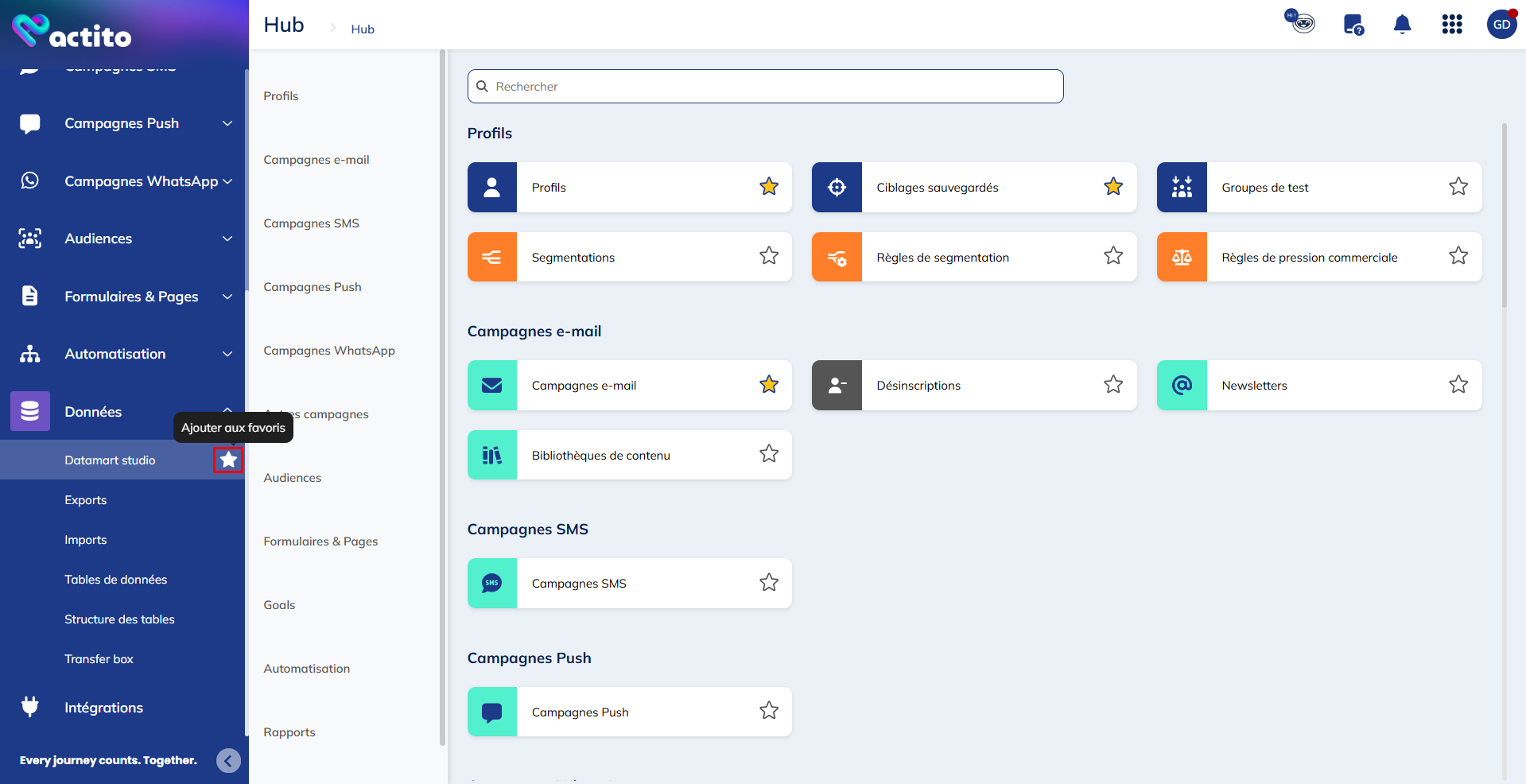Image resolution: width=1526 pixels, height=784 pixels.
Task: Click the Bibliothèques de contenu books icon
Action: (492, 456)
